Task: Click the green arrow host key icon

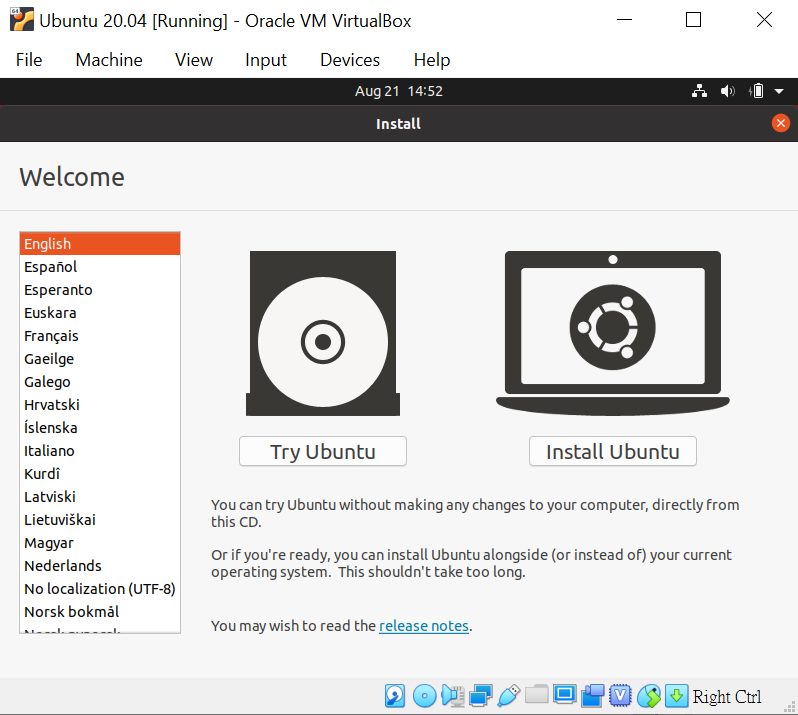Action: pos(676,696)
